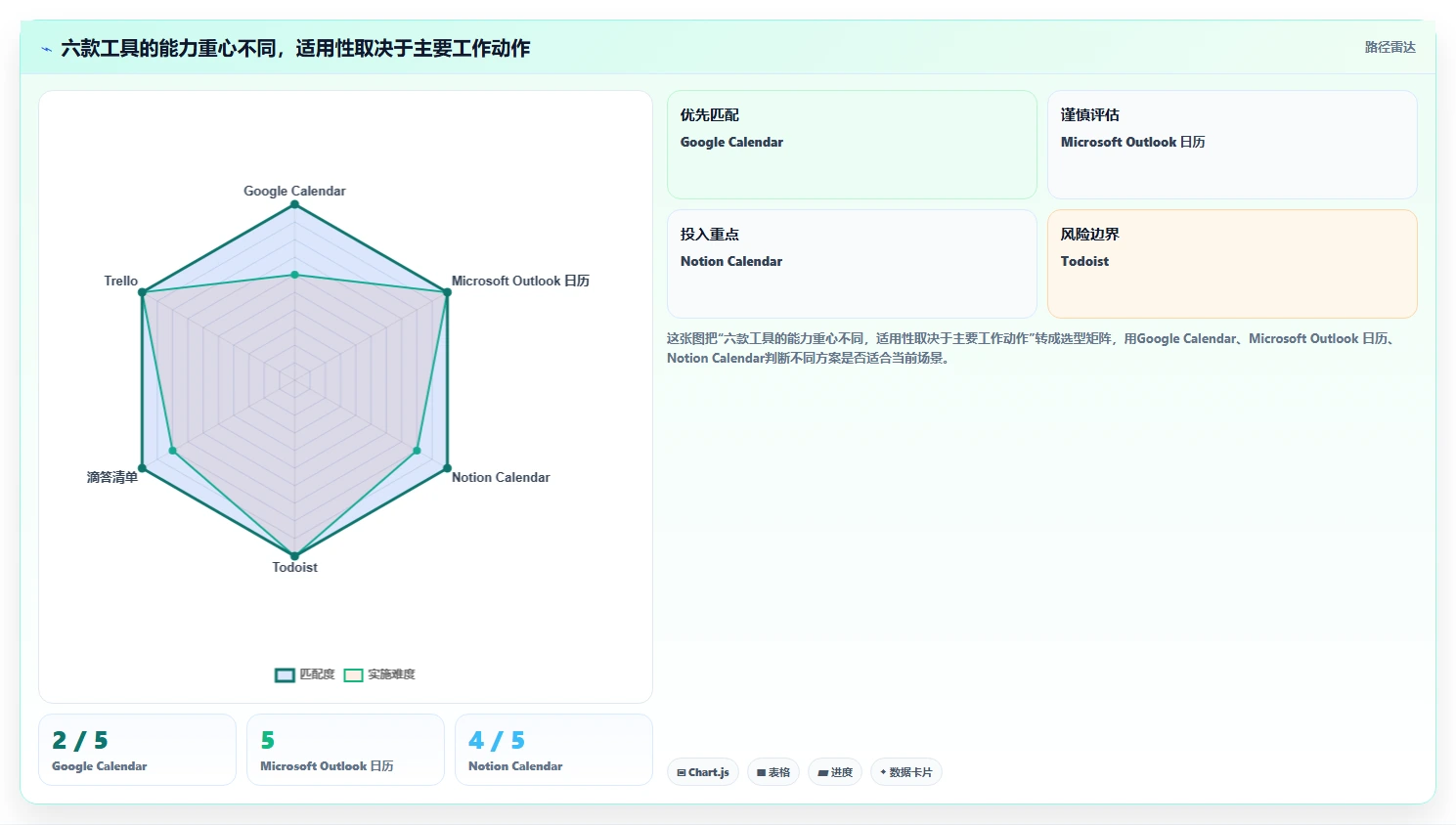Click the 进度 tag

point(835,772)
